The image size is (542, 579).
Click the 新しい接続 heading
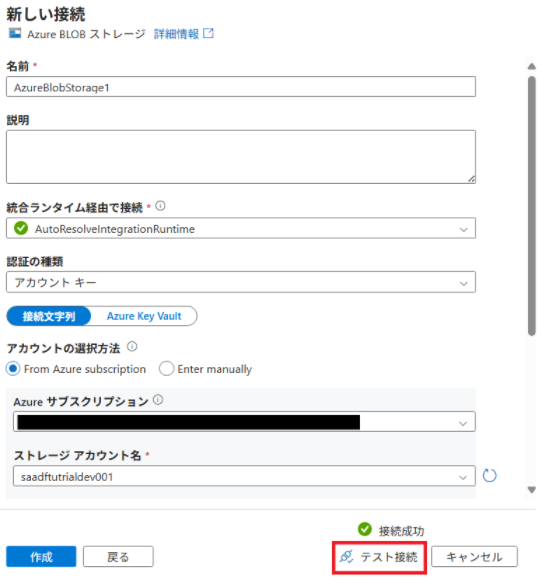46,14
